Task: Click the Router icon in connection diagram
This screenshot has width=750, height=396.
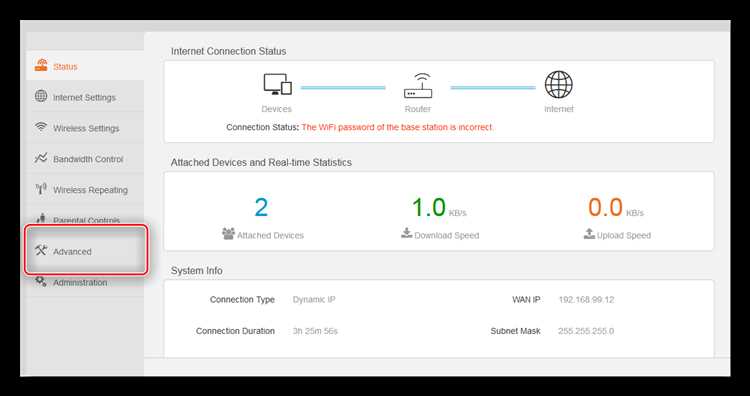Action: click(418, 85)
